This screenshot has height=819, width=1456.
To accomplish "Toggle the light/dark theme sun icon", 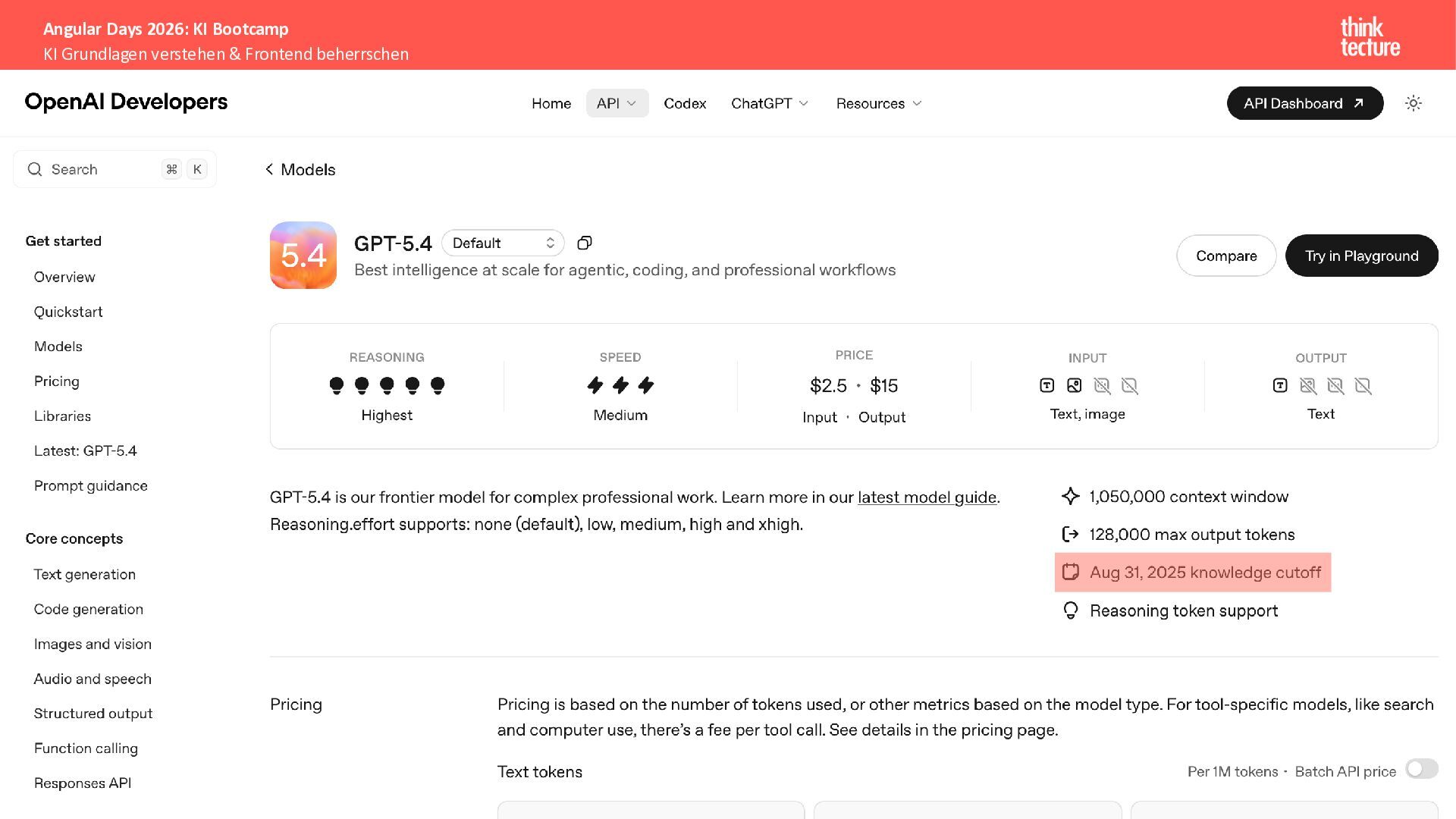I will click(1413, 103).
